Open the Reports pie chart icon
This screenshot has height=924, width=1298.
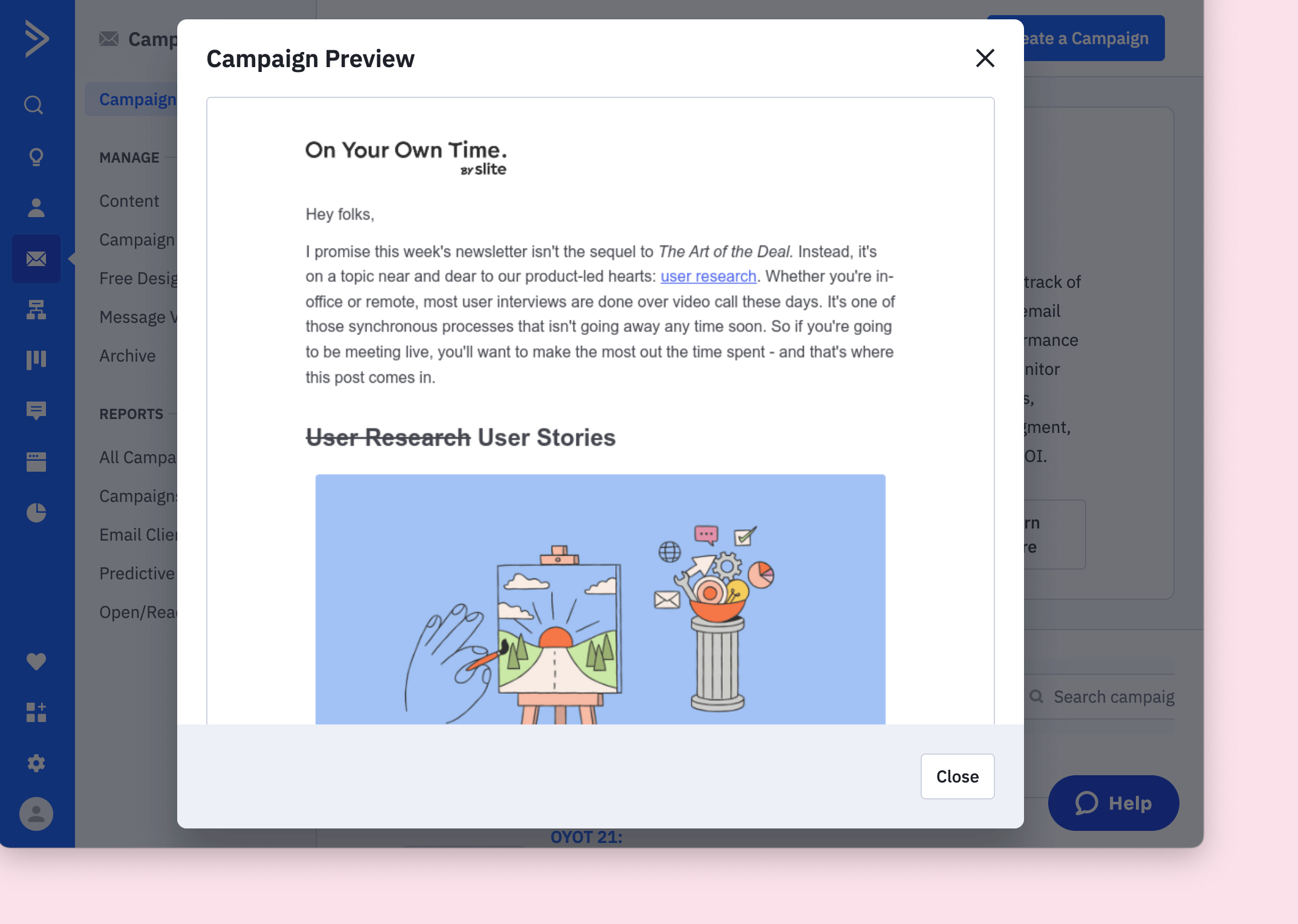click(36, 513)
